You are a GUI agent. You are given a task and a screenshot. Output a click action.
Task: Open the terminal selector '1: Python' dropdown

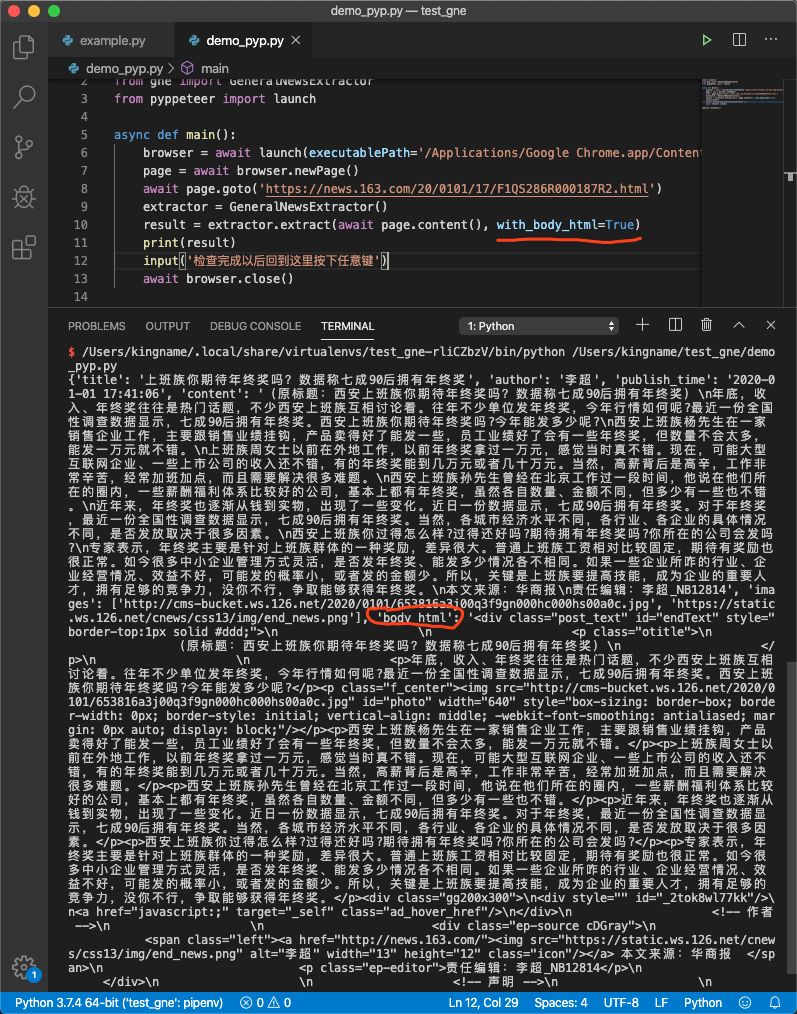click(x=539, y=327)
